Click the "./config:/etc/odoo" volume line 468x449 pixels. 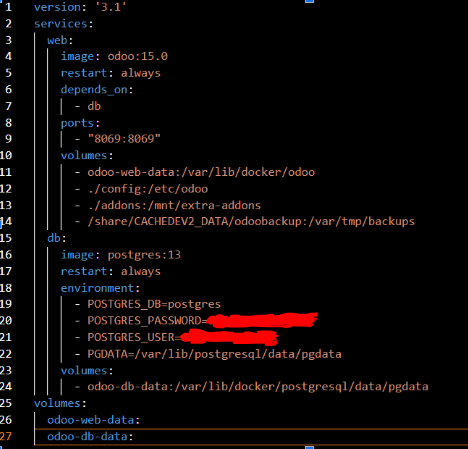(x=148, y=189)
